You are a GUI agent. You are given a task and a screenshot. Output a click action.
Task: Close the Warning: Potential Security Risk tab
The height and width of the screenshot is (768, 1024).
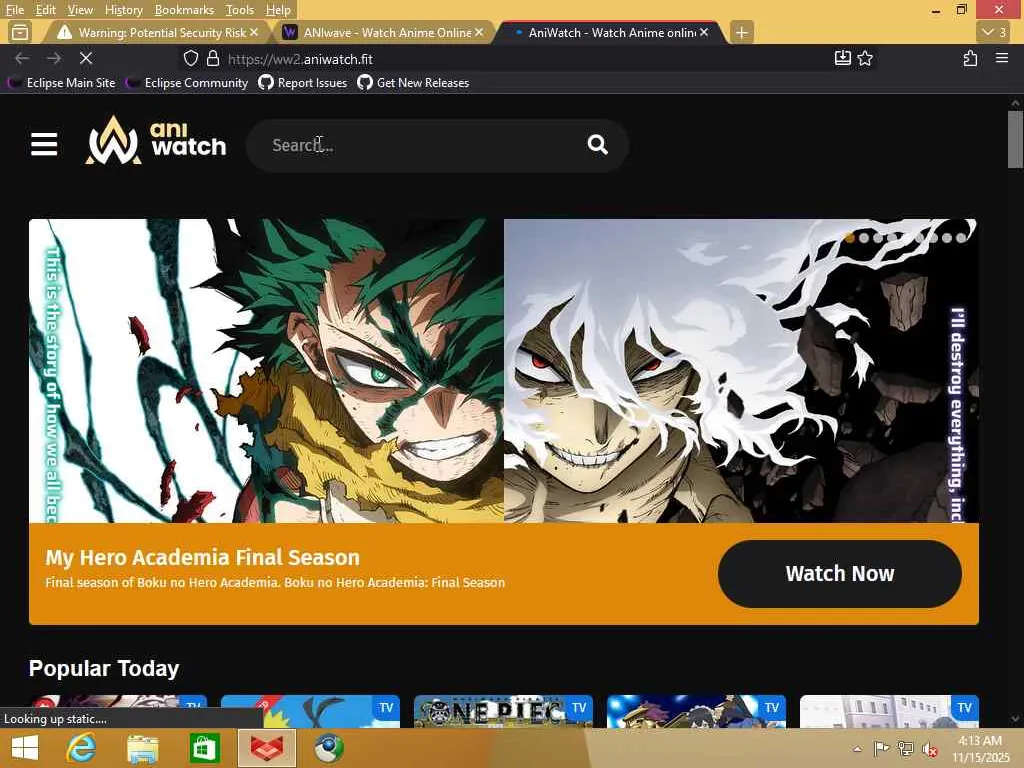click(254, 32)
